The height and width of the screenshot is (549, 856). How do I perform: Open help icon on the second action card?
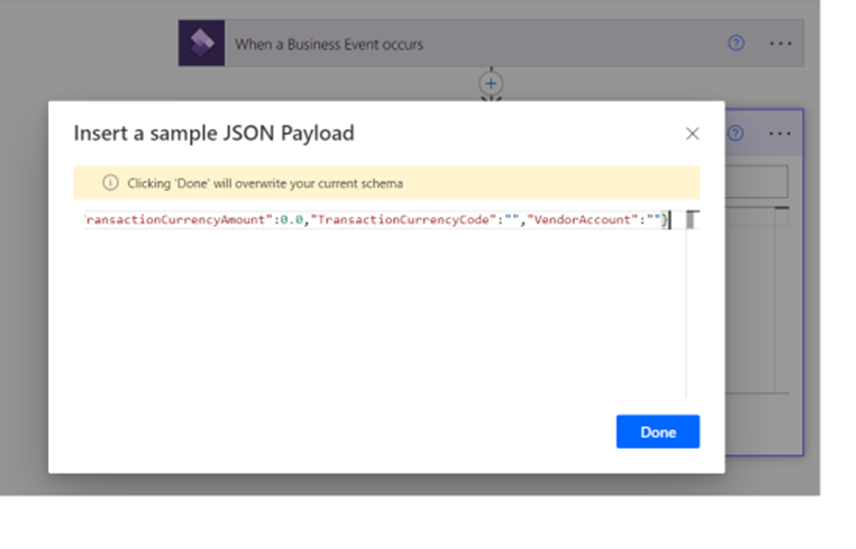point(735,133)
